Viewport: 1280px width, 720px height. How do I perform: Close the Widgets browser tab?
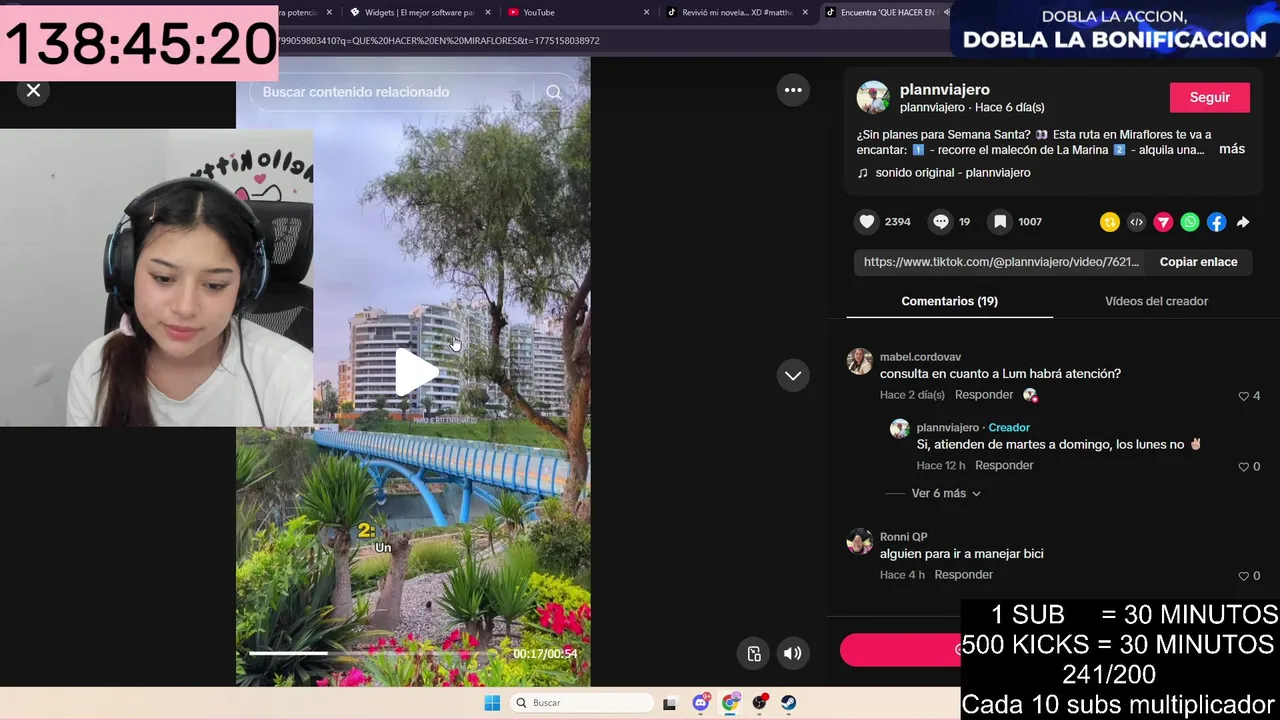pos(487,12)
